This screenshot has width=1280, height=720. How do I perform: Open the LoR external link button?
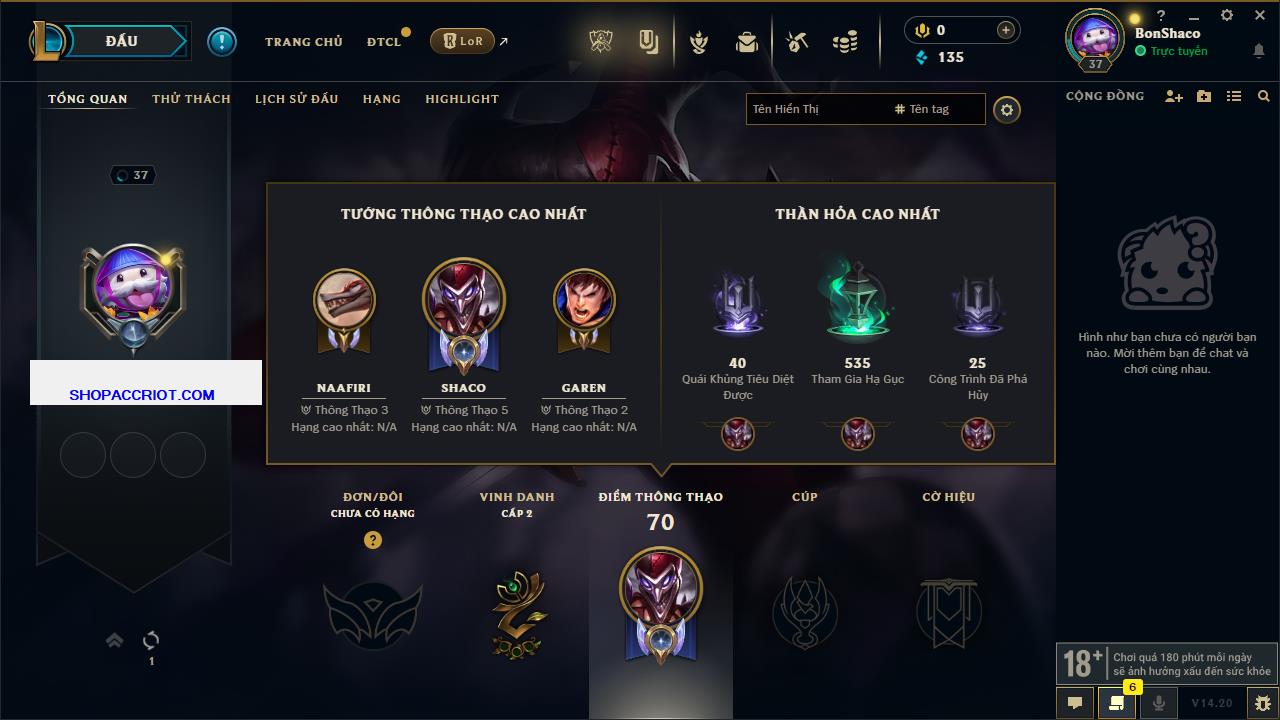pyautogui.click(x=469, y=41)
